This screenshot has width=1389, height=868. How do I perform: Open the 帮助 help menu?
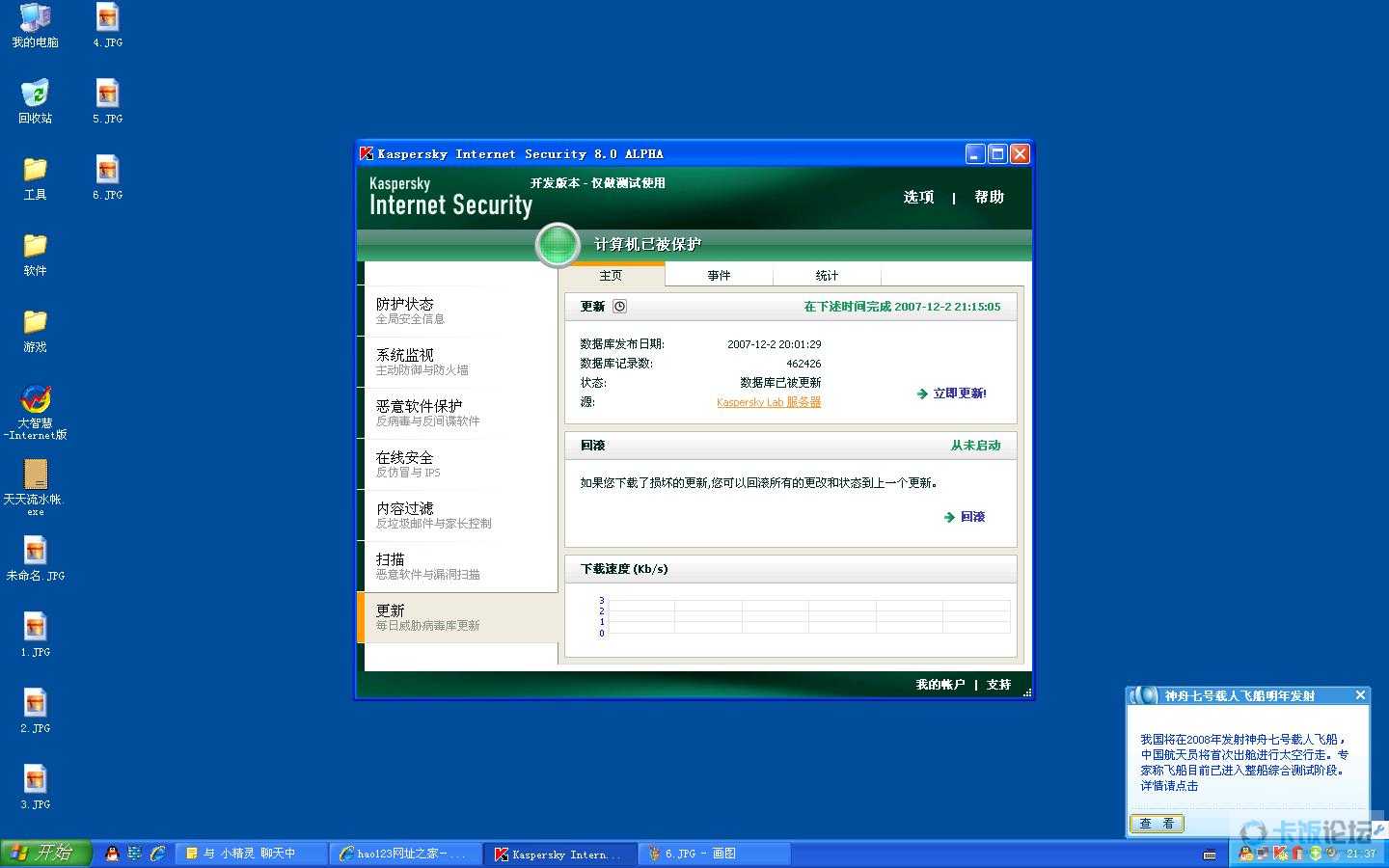click(x=990, y=197)
